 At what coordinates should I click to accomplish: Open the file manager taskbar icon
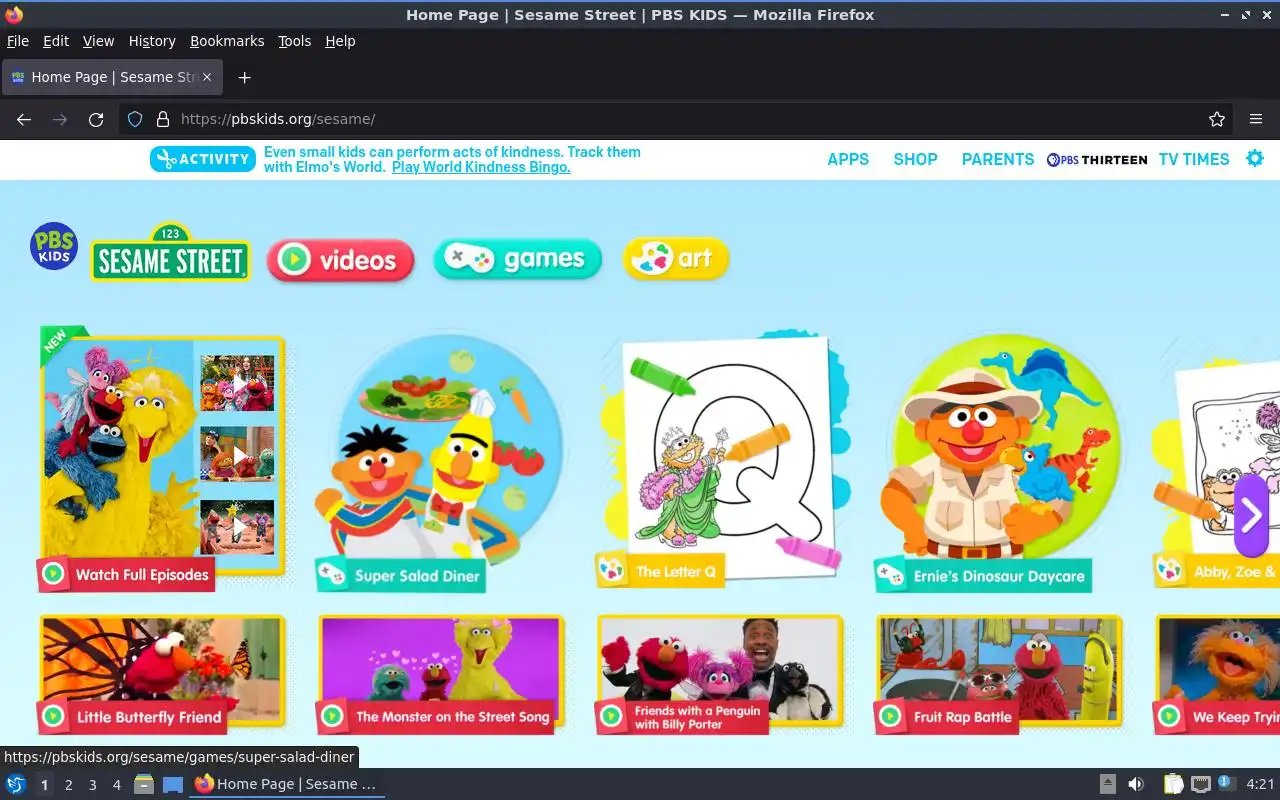(143, 784)
